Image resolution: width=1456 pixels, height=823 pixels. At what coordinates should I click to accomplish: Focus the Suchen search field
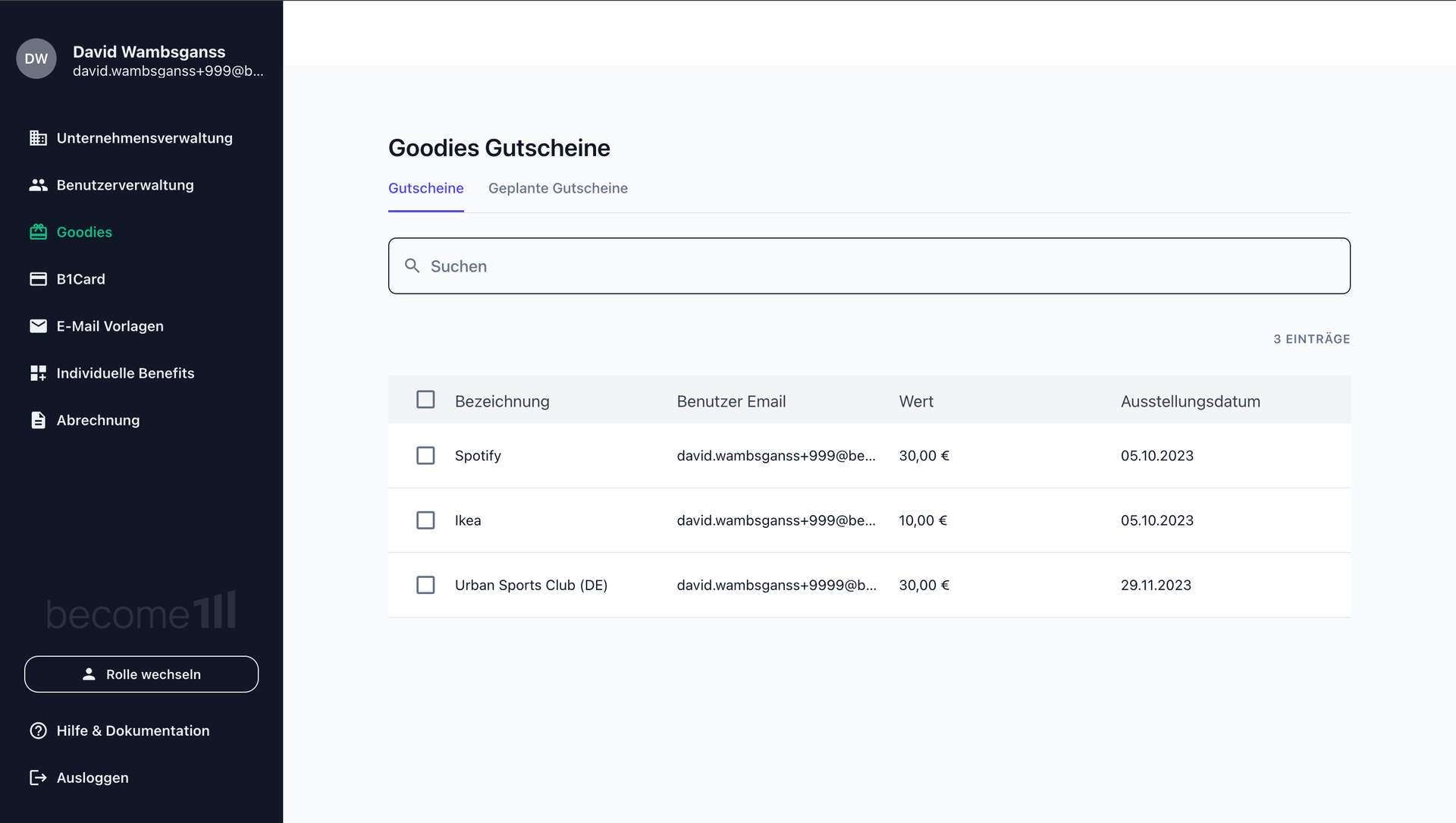tap(880, 266)
